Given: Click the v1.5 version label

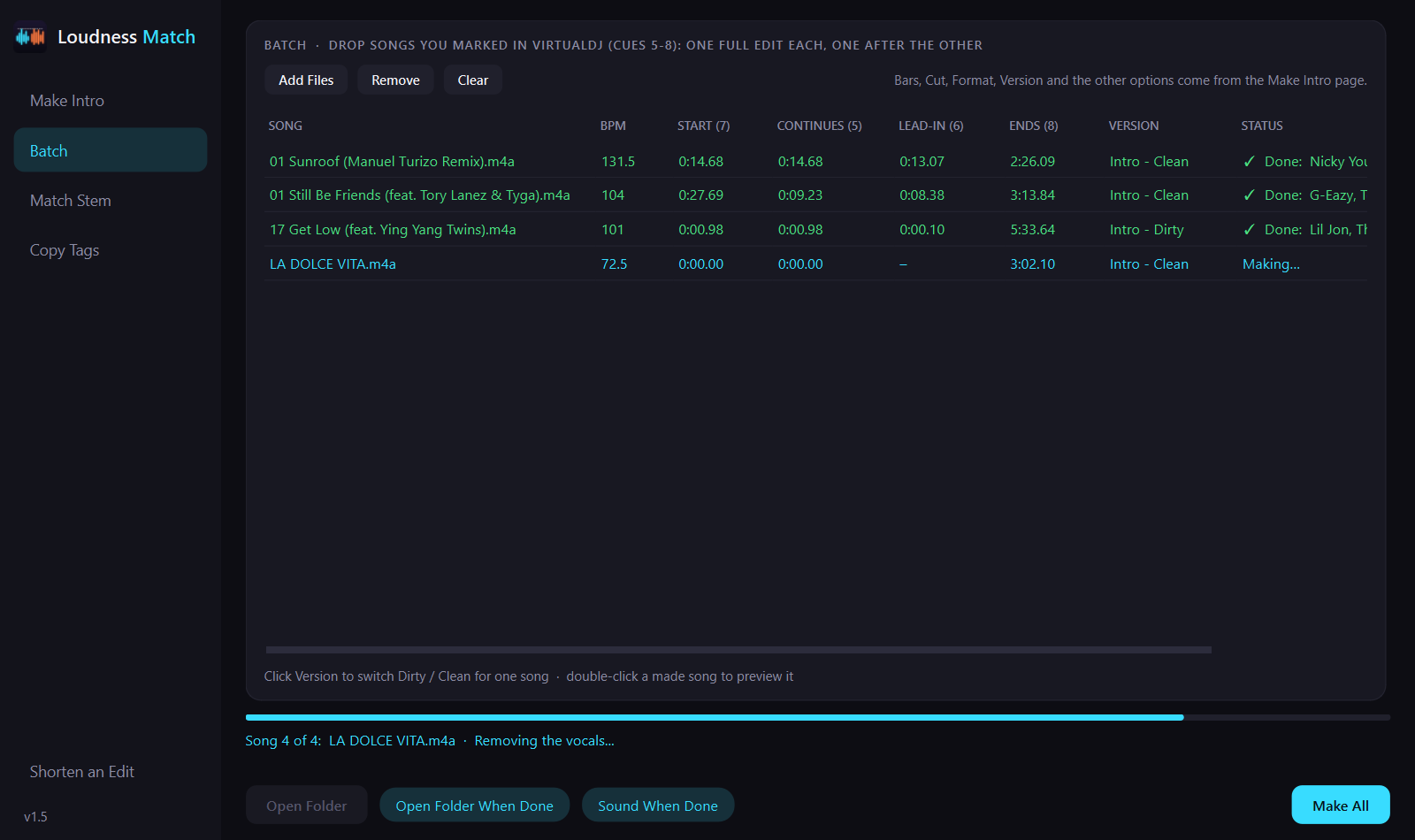Looking at the screenshot, I should point(35,817).
